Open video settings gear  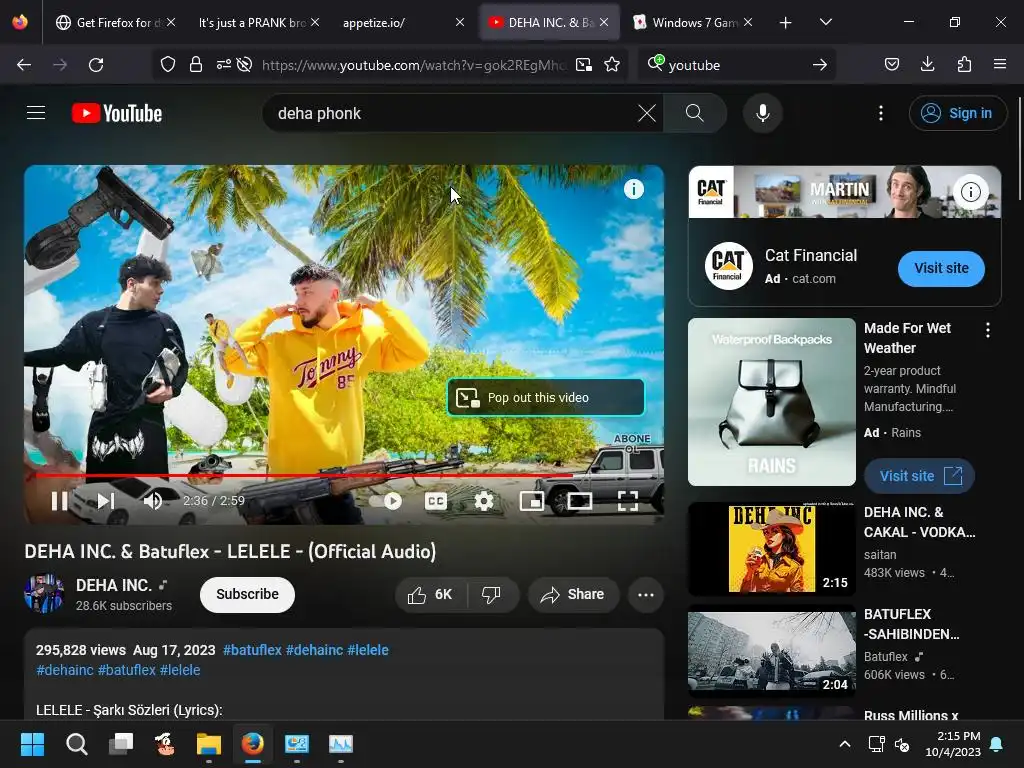click(484, 501)
